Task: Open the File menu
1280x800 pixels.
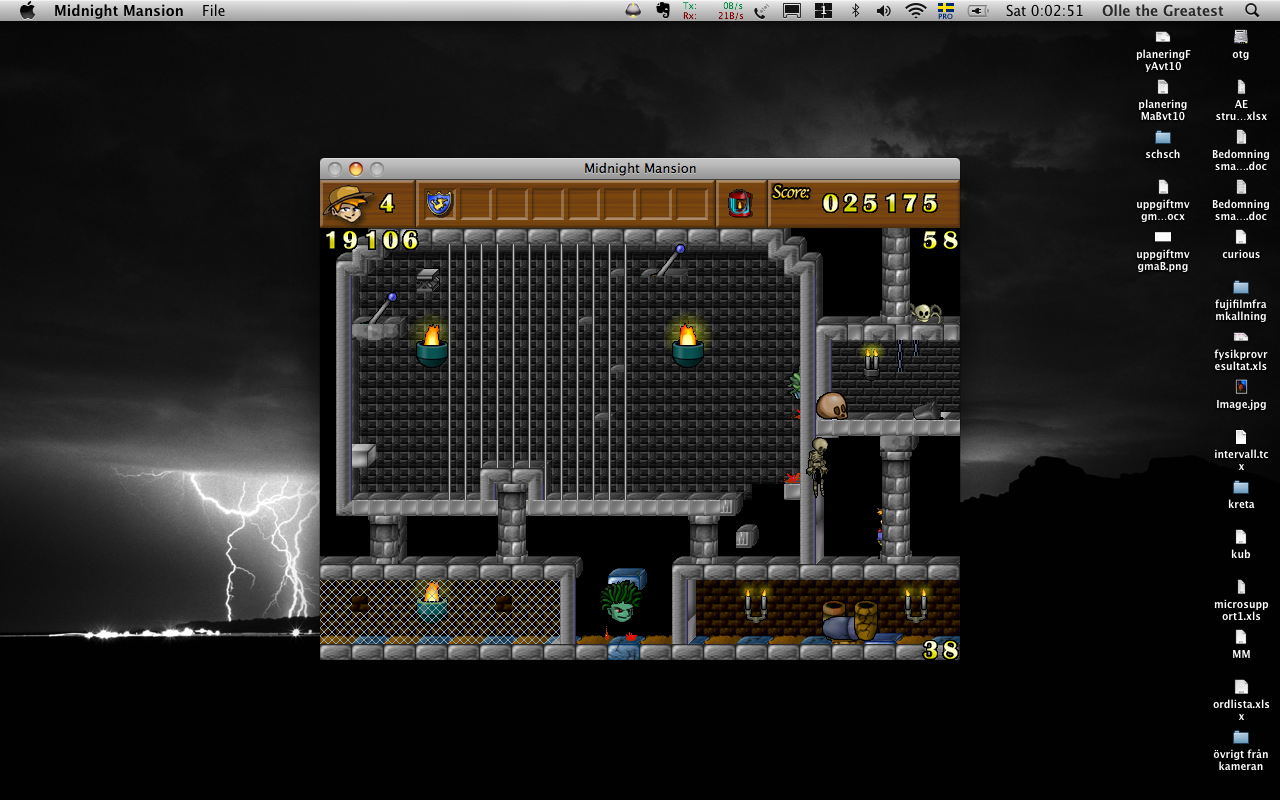Action: tap(213, 11)
